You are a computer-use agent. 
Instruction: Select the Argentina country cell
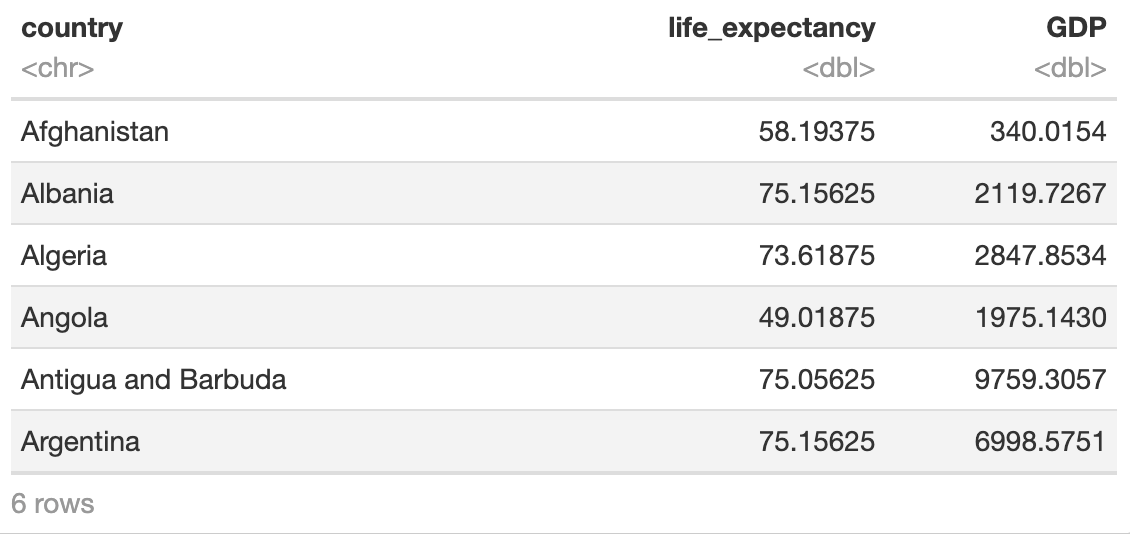pyautogui.click(x=80, y=441)
